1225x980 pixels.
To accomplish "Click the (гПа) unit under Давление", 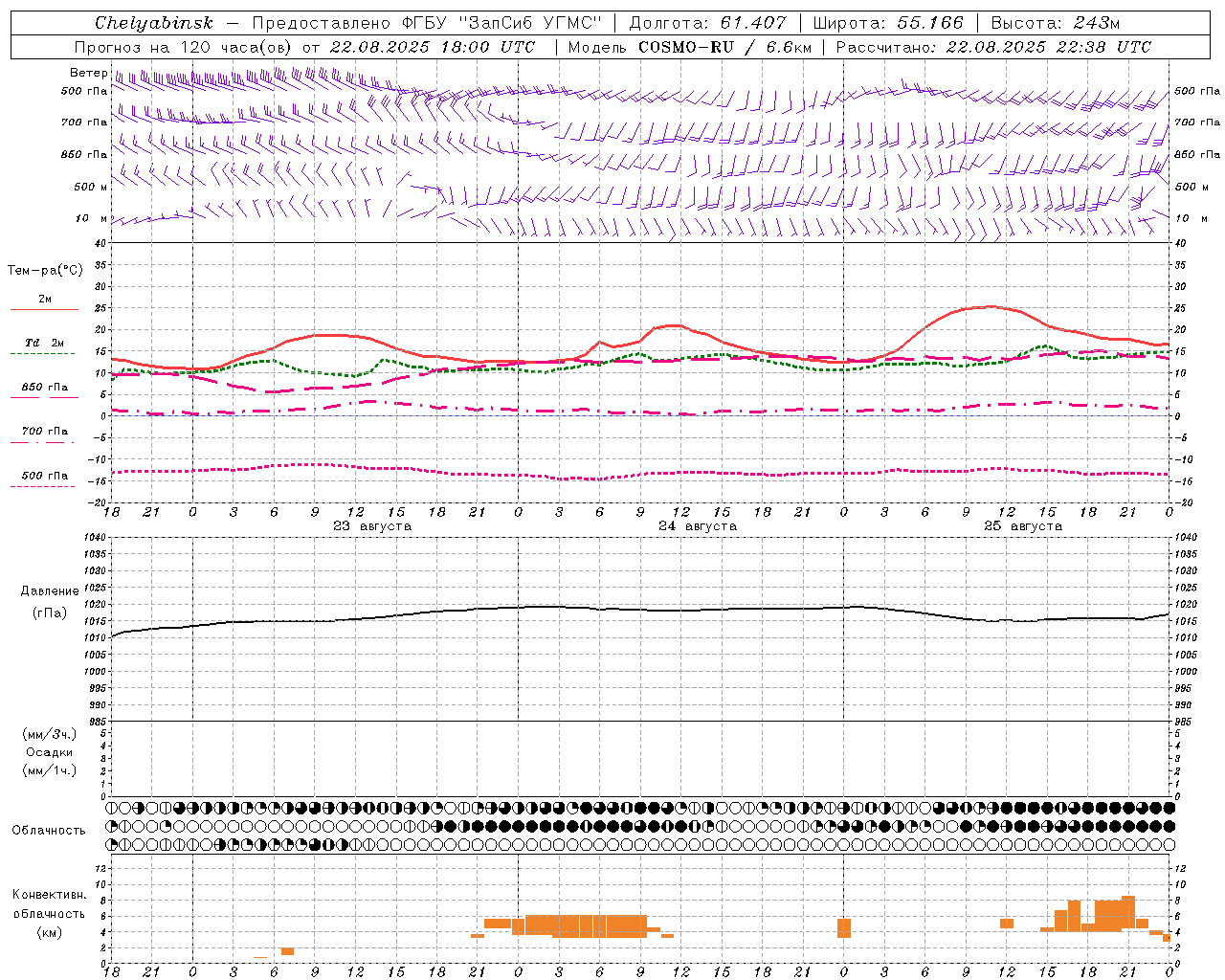I will point(50,612).
